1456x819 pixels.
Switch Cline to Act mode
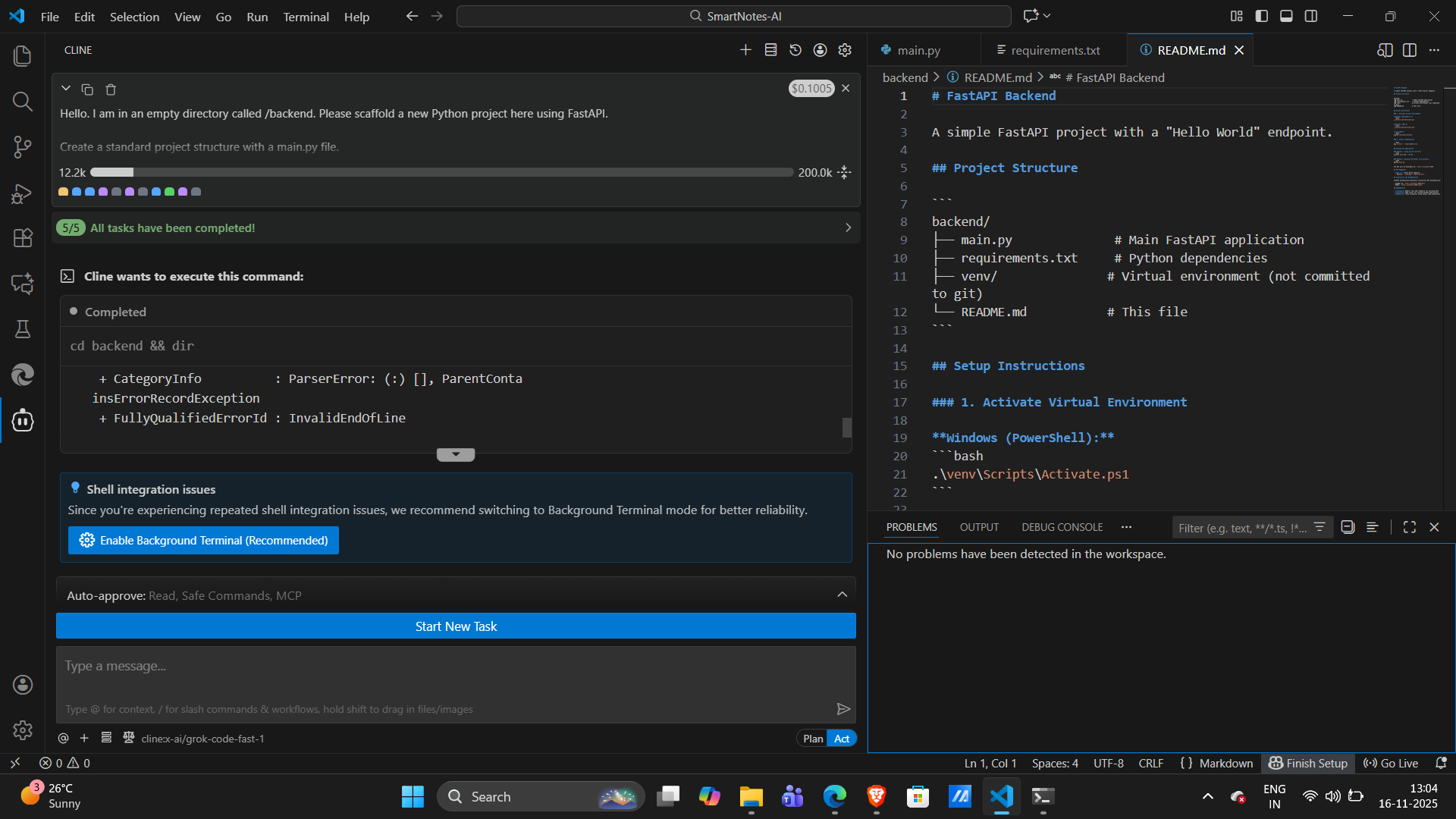(842, 739)
